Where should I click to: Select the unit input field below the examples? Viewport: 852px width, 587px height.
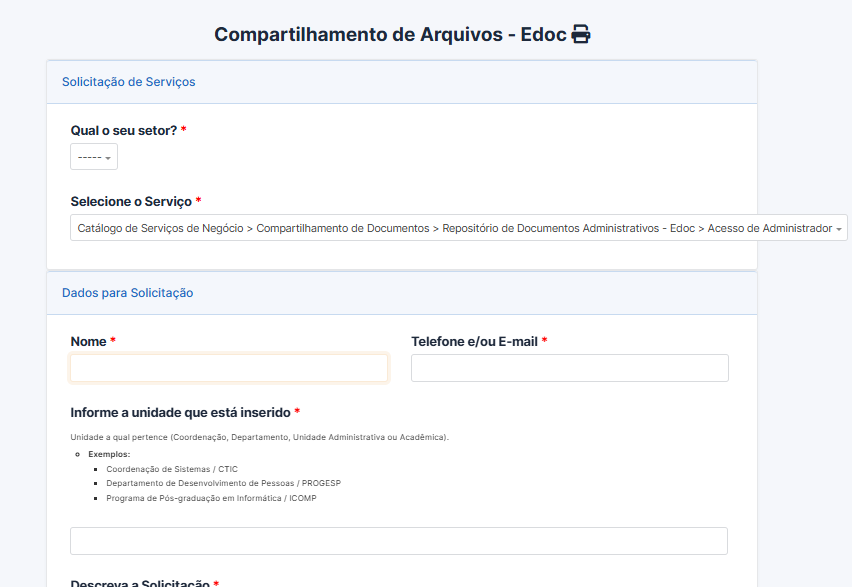coord(398,541)
